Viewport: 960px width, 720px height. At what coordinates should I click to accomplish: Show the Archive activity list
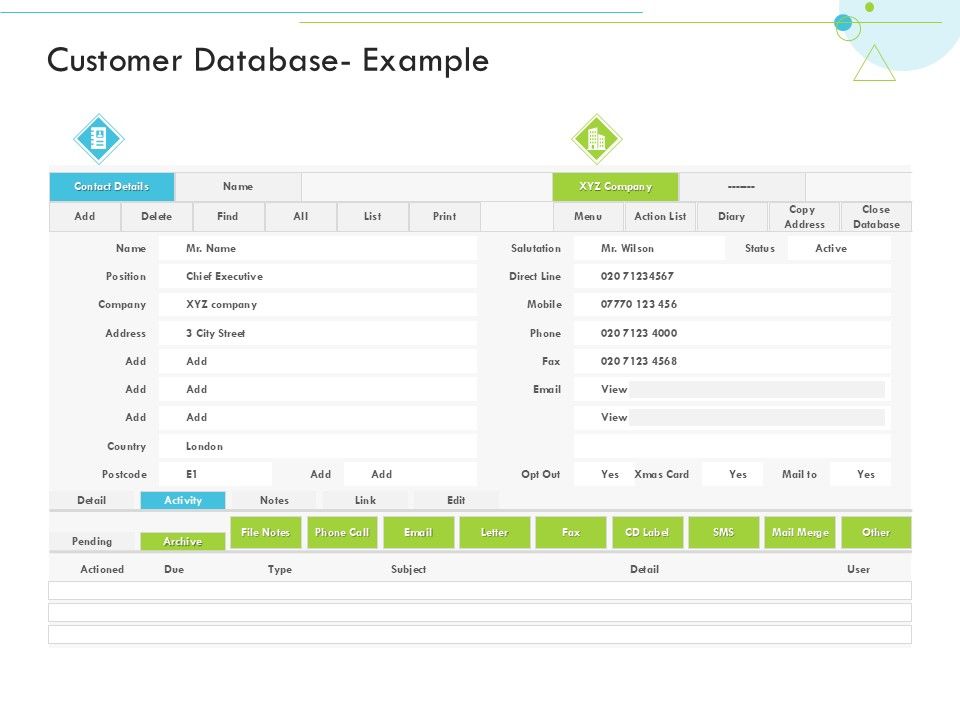[x=183, y=542]
